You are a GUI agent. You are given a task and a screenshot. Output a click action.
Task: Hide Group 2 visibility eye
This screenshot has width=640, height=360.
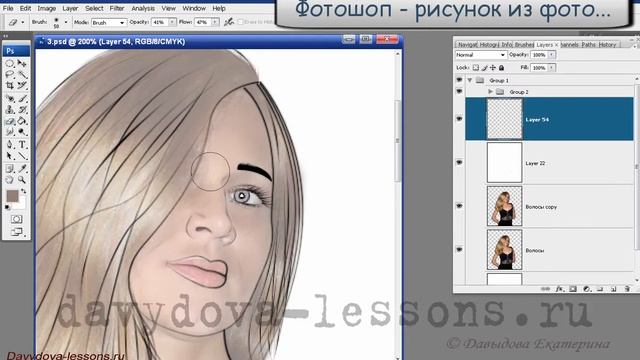(460, 91)
